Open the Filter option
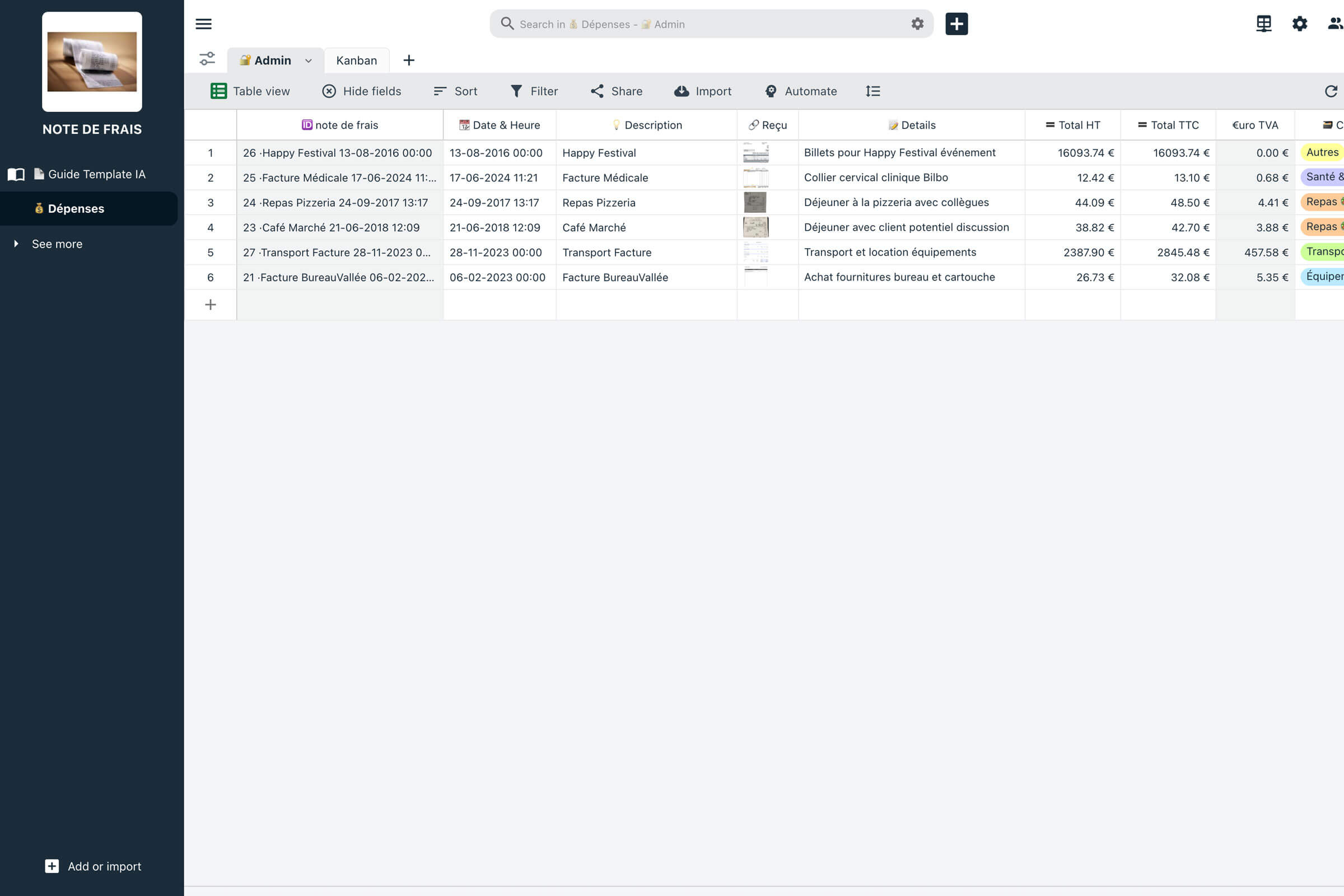The width and height of the screenshot is (1344, 896). coord(534,91)
